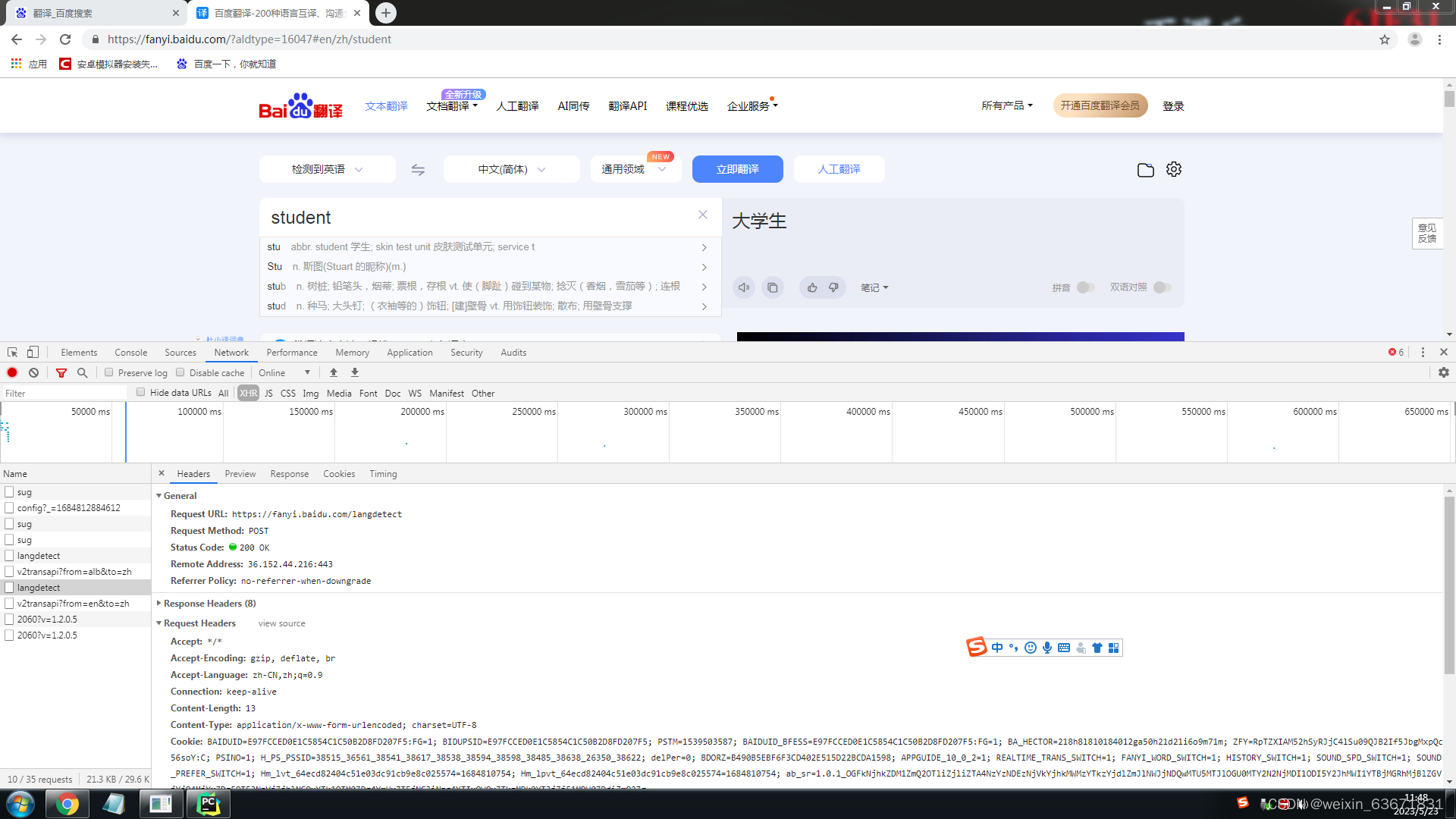Click the Filter input field
The width and height of the screenshot is (1456, 819).
(64, 393)
